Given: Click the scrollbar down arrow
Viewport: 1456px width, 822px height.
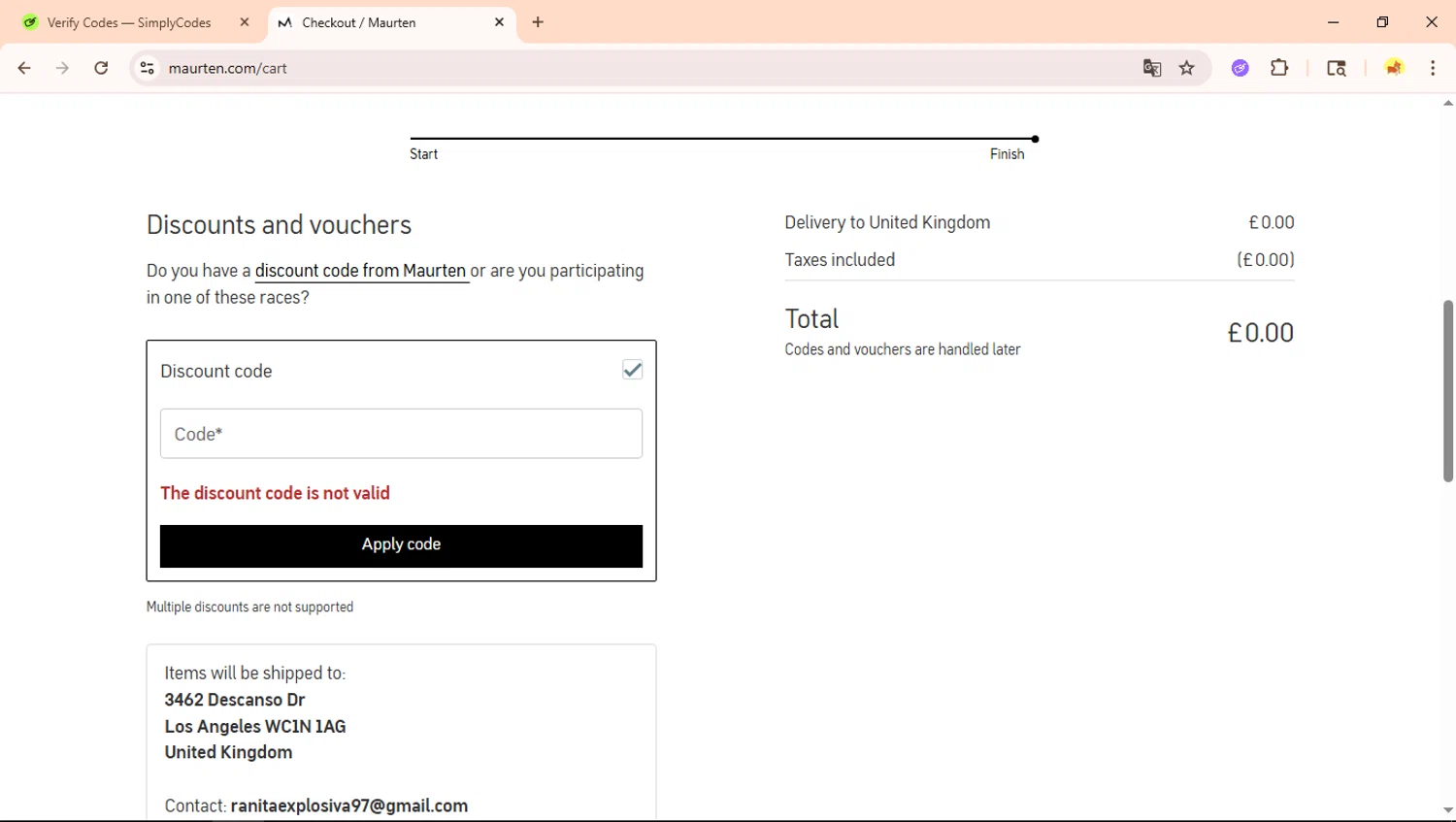Looking at the screenshot, I should tap(1447, 810).
